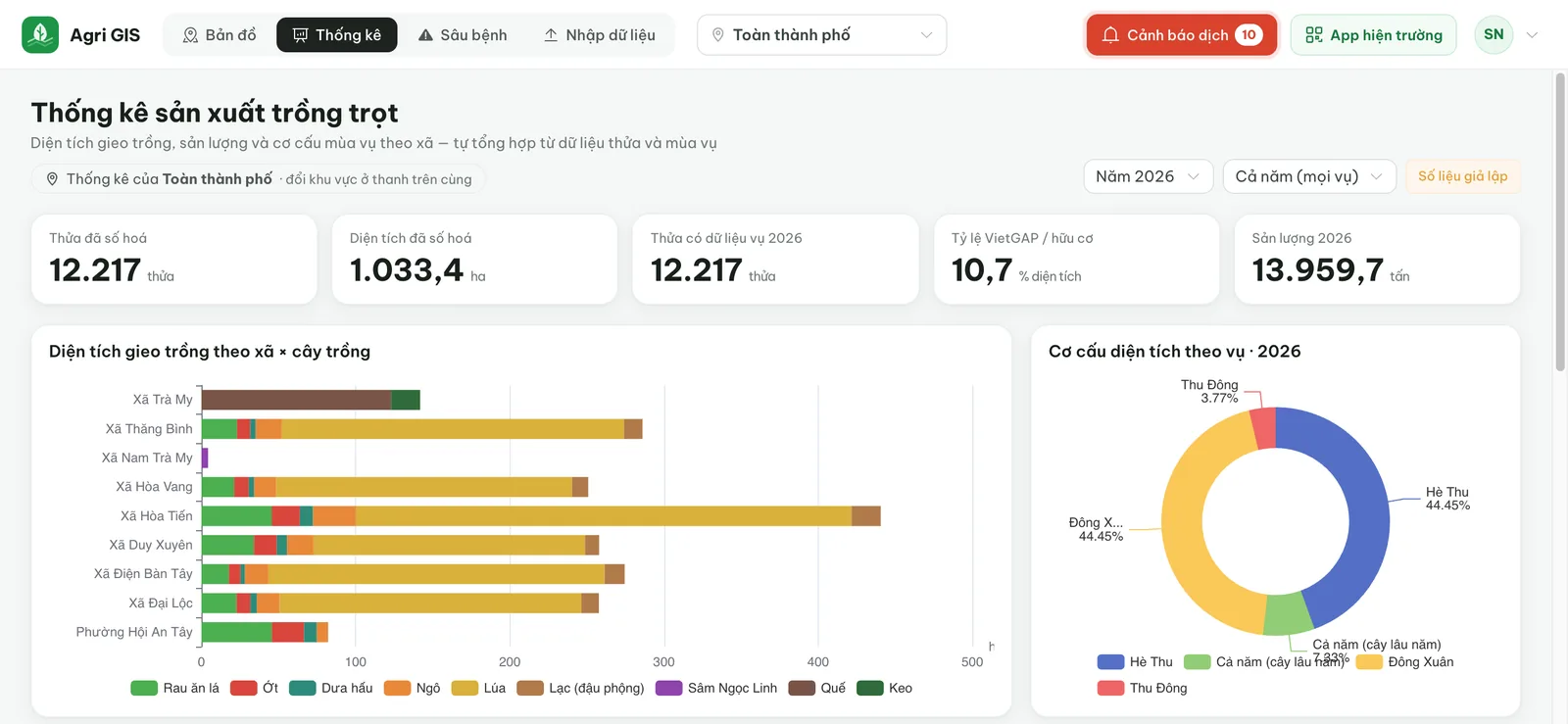Toggle the Đông Xuân pie legend item

coord(1404,661)
